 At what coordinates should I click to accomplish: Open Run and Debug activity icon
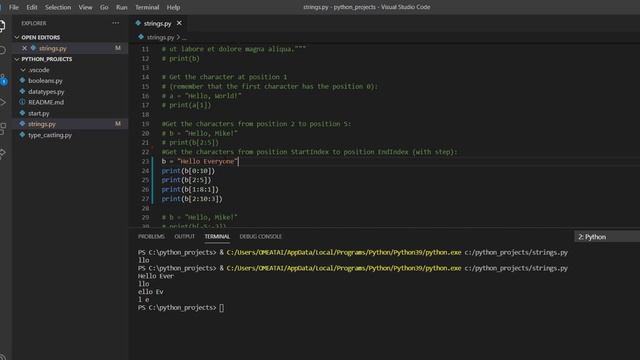click(2, 102)
